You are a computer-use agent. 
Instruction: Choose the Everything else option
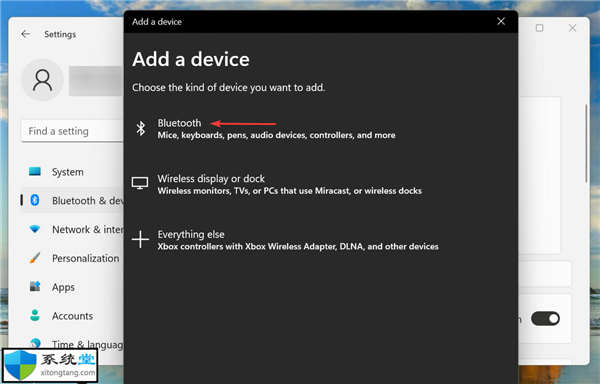click(285, 240)
